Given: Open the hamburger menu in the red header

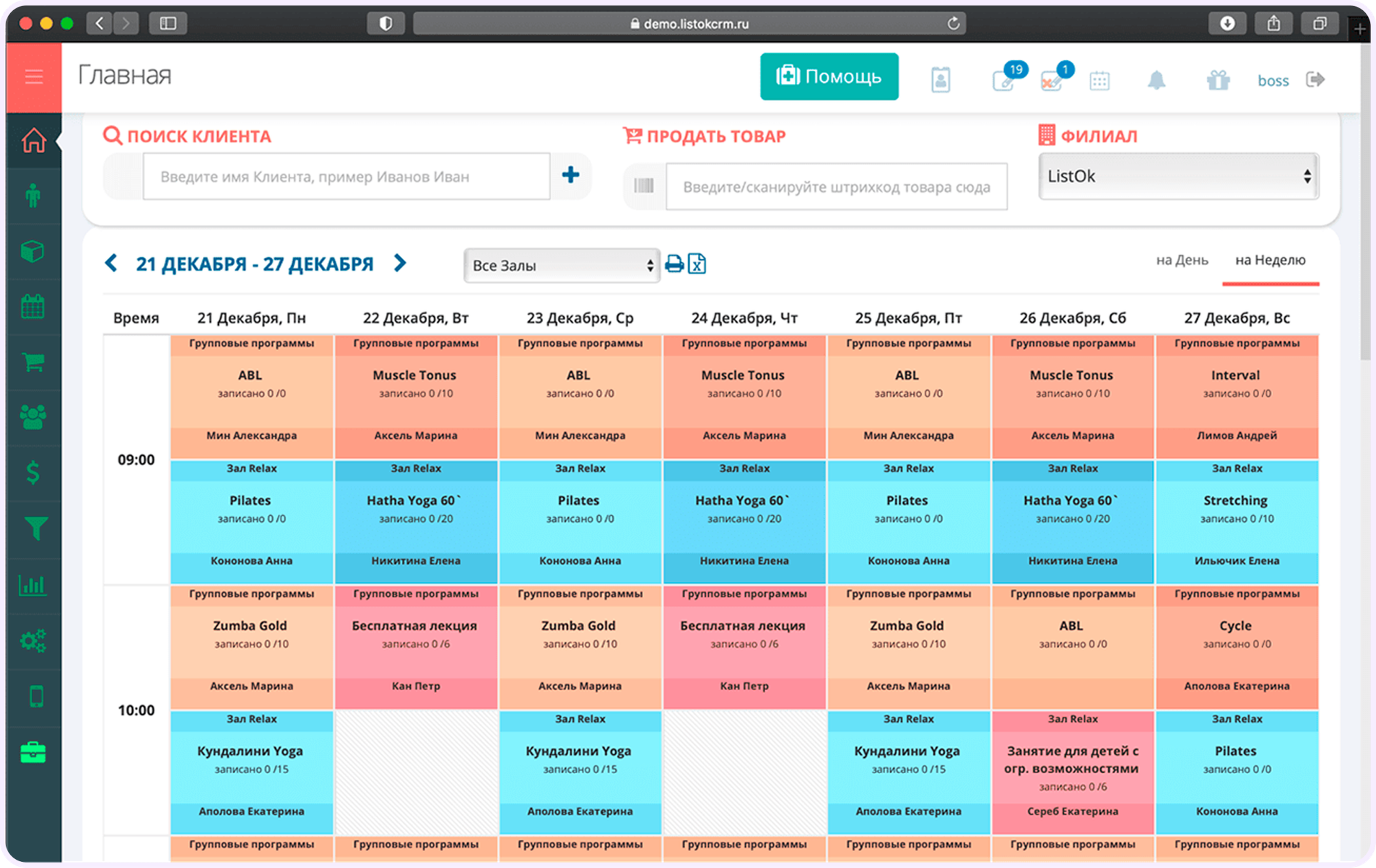Looking at the screenshot, I should [x=34, y=76].
